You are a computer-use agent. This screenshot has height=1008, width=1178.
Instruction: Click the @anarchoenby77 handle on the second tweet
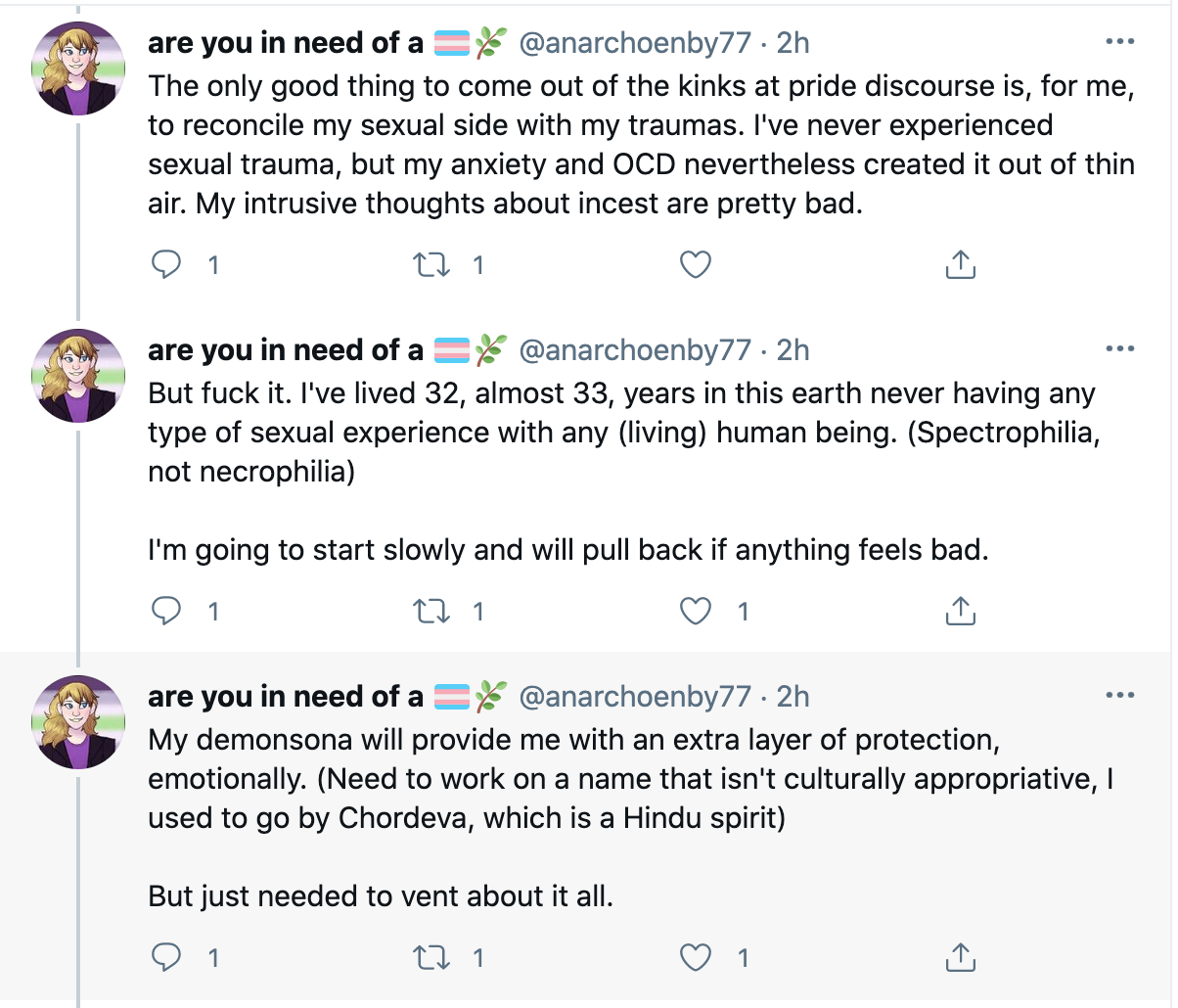point(634,349)
